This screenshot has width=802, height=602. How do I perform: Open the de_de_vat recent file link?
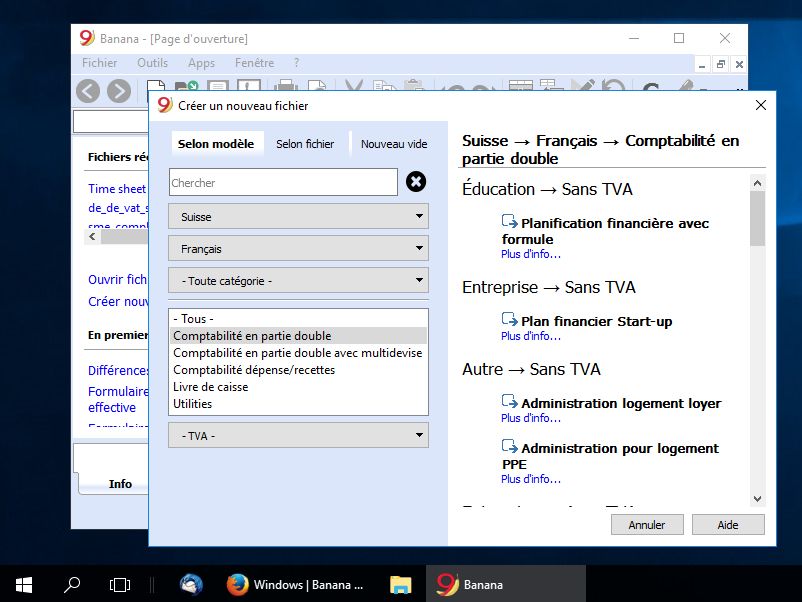pyautogui.click(x=118, y=208)
